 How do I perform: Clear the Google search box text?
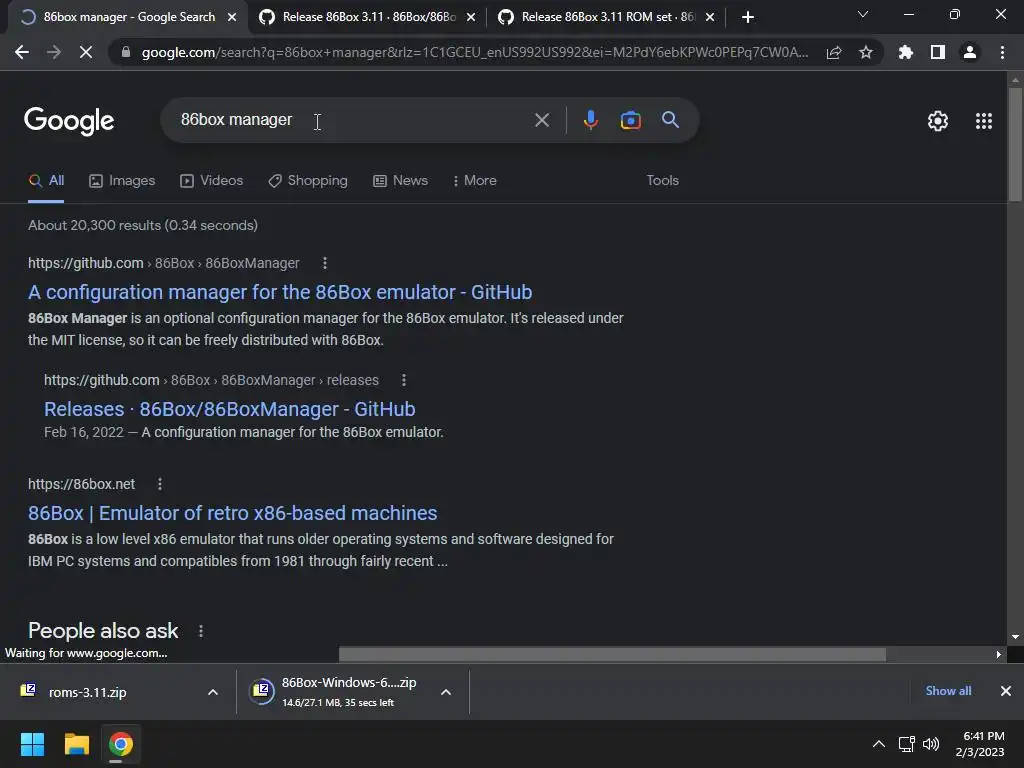(x=541, y=120)
